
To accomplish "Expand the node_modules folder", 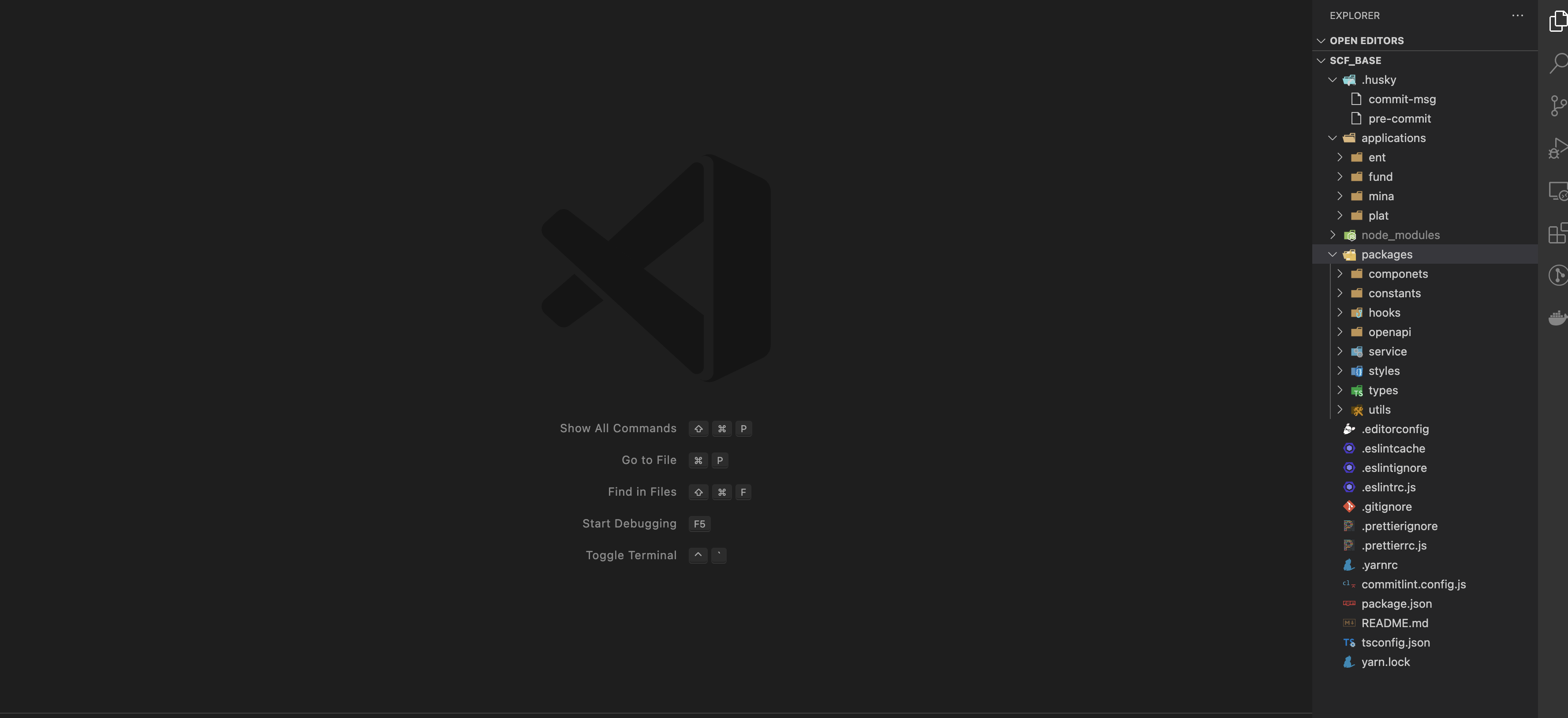I will point(1400,235).
